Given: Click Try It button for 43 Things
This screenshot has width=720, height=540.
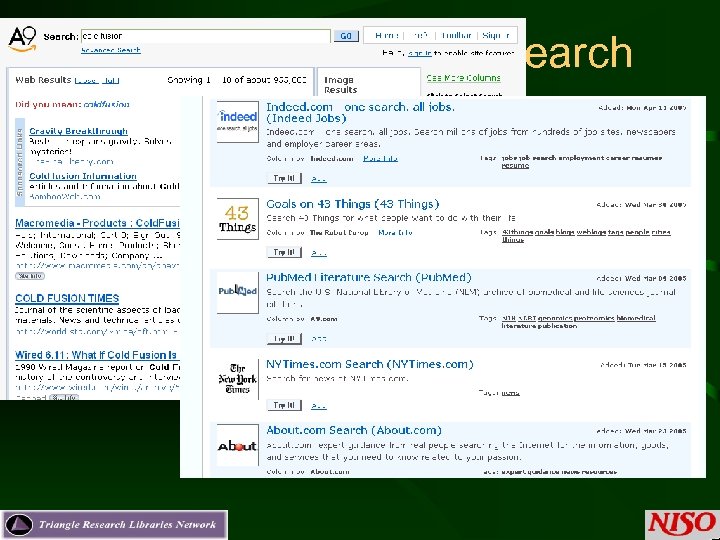Looking at the screenshot, I should click(x=284, y=252).
